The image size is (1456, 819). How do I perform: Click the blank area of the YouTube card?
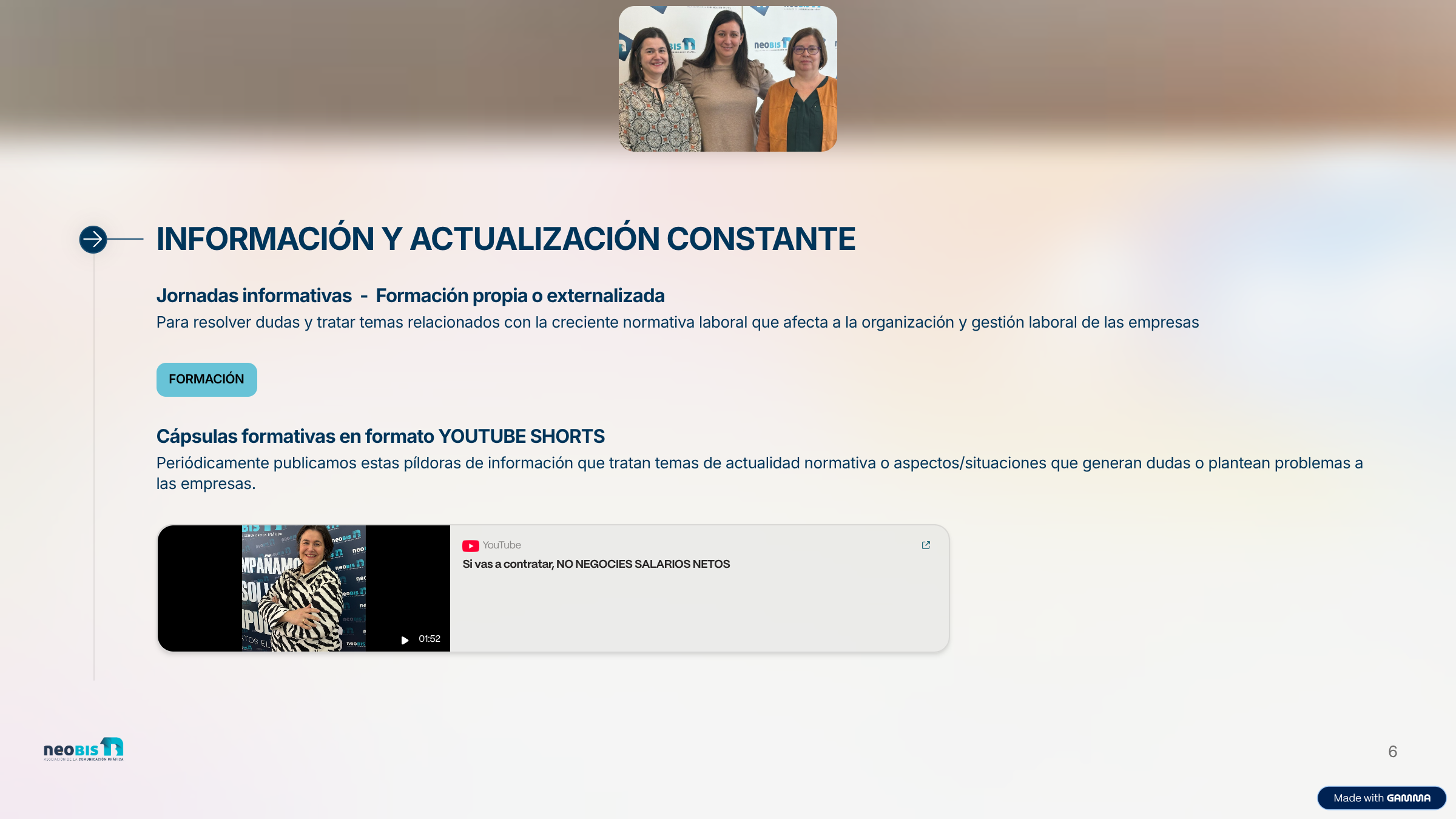[x=698, y=613]
